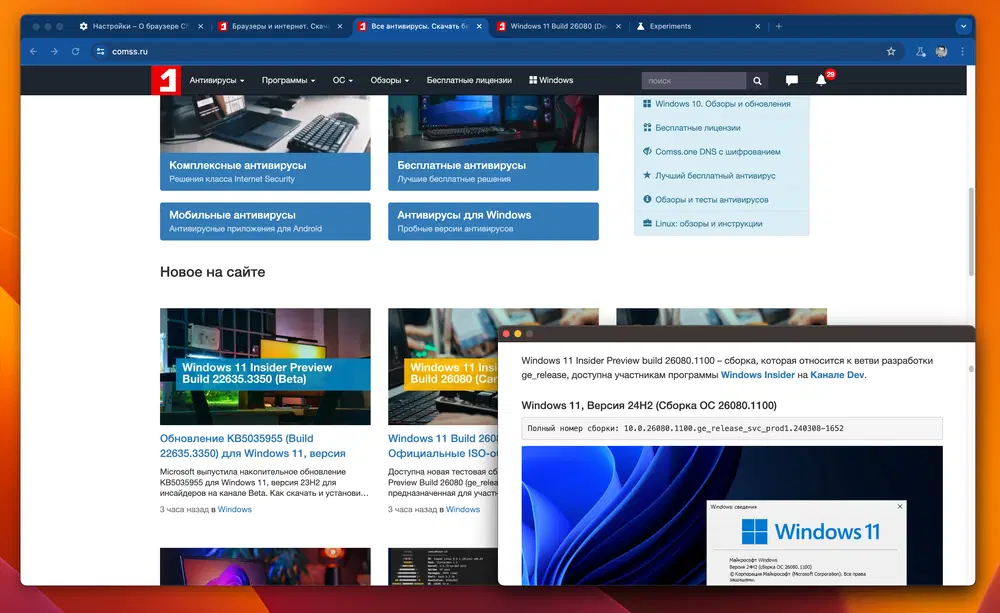This screenshot has height=613, width=1000.
Task: Open Comss.one DNS с шифрованием link
Action: click(x=717, y=152)
